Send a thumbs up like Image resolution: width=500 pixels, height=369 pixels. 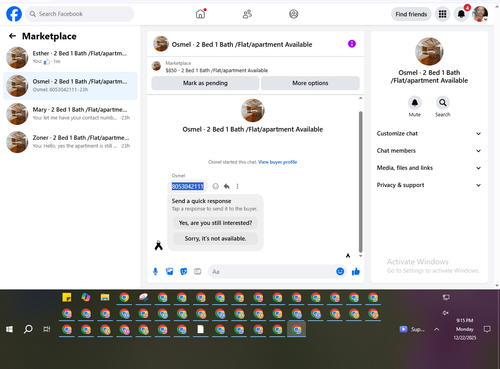356,272
